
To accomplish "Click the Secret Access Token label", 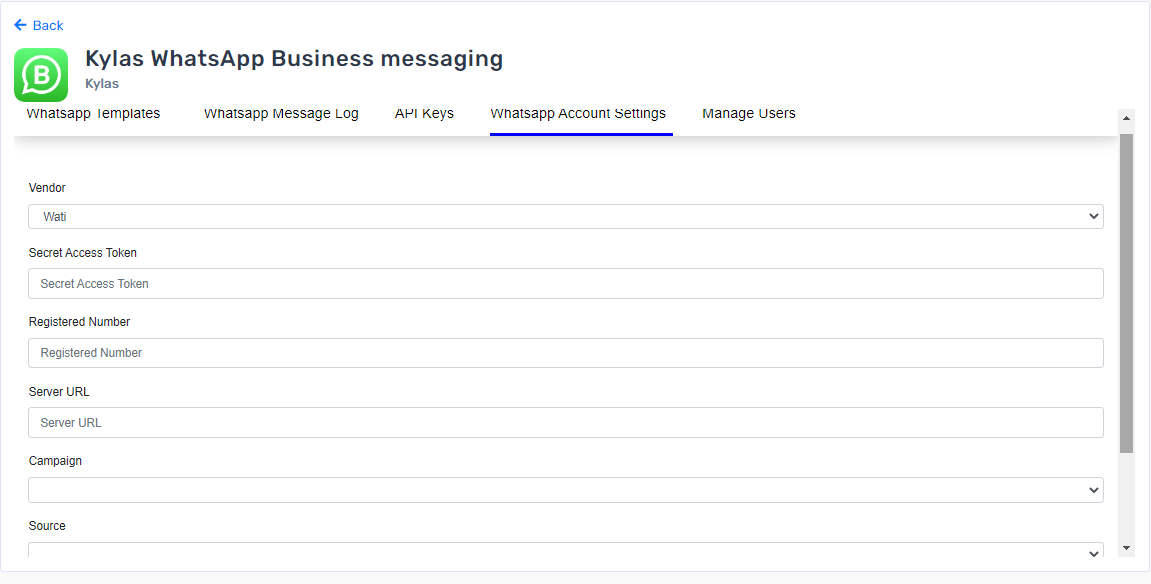I will 83,252.
